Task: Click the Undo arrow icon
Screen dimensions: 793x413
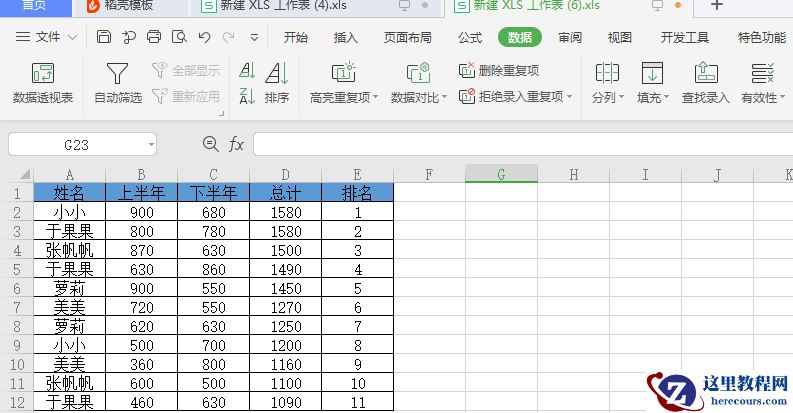Action: pos(204,37)
